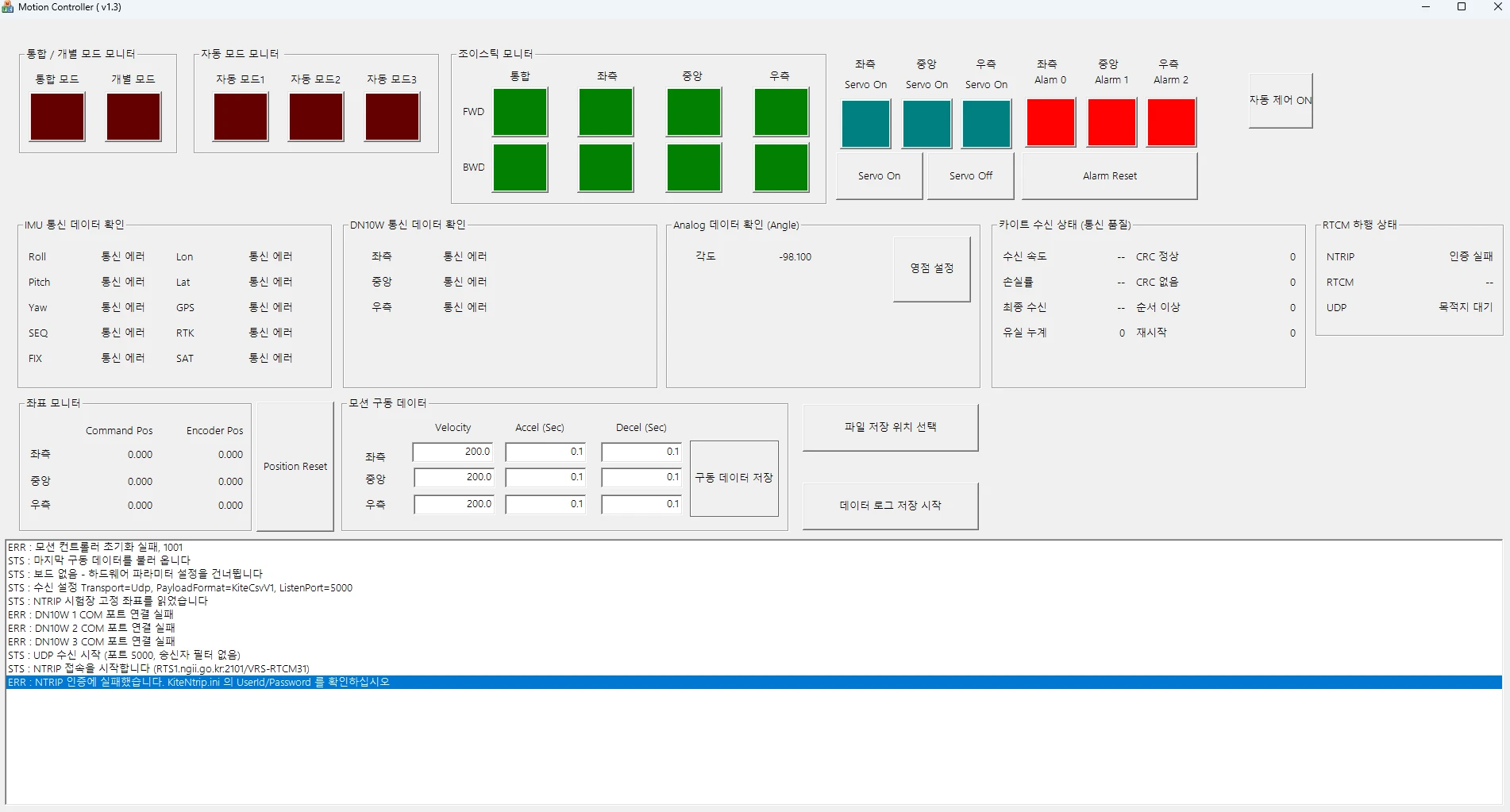Click the 우측 Decel input field
This screenshot has width=1510, height=812.
(x=641, y=504)
